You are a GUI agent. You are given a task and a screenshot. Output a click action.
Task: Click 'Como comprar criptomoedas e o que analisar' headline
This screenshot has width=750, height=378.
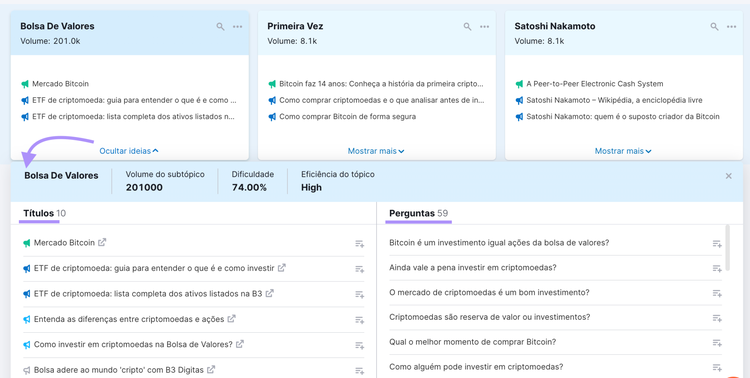pyautogui.click(x=382, y=100)
